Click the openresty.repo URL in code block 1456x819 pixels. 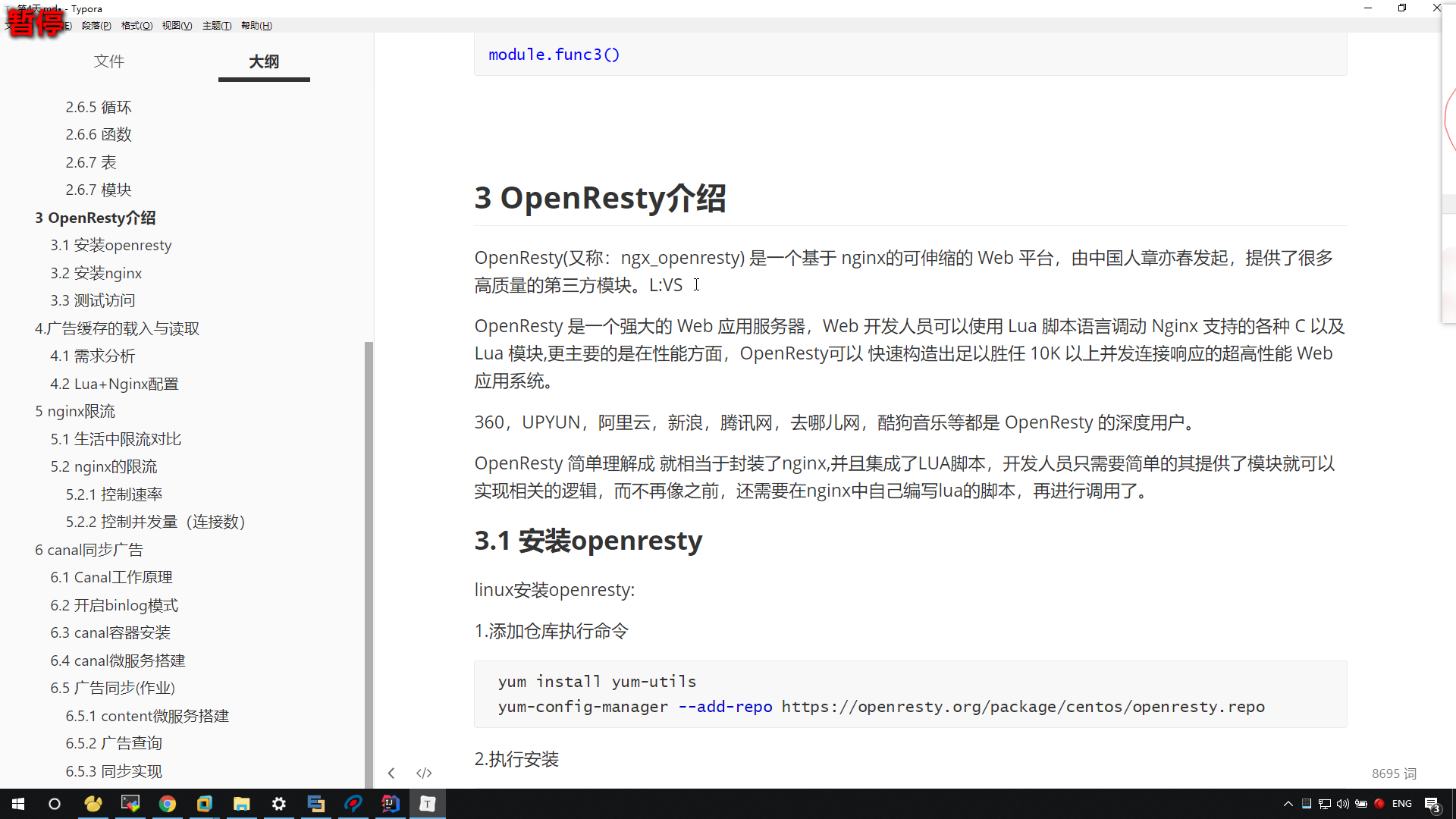[x=1023, y=706]
